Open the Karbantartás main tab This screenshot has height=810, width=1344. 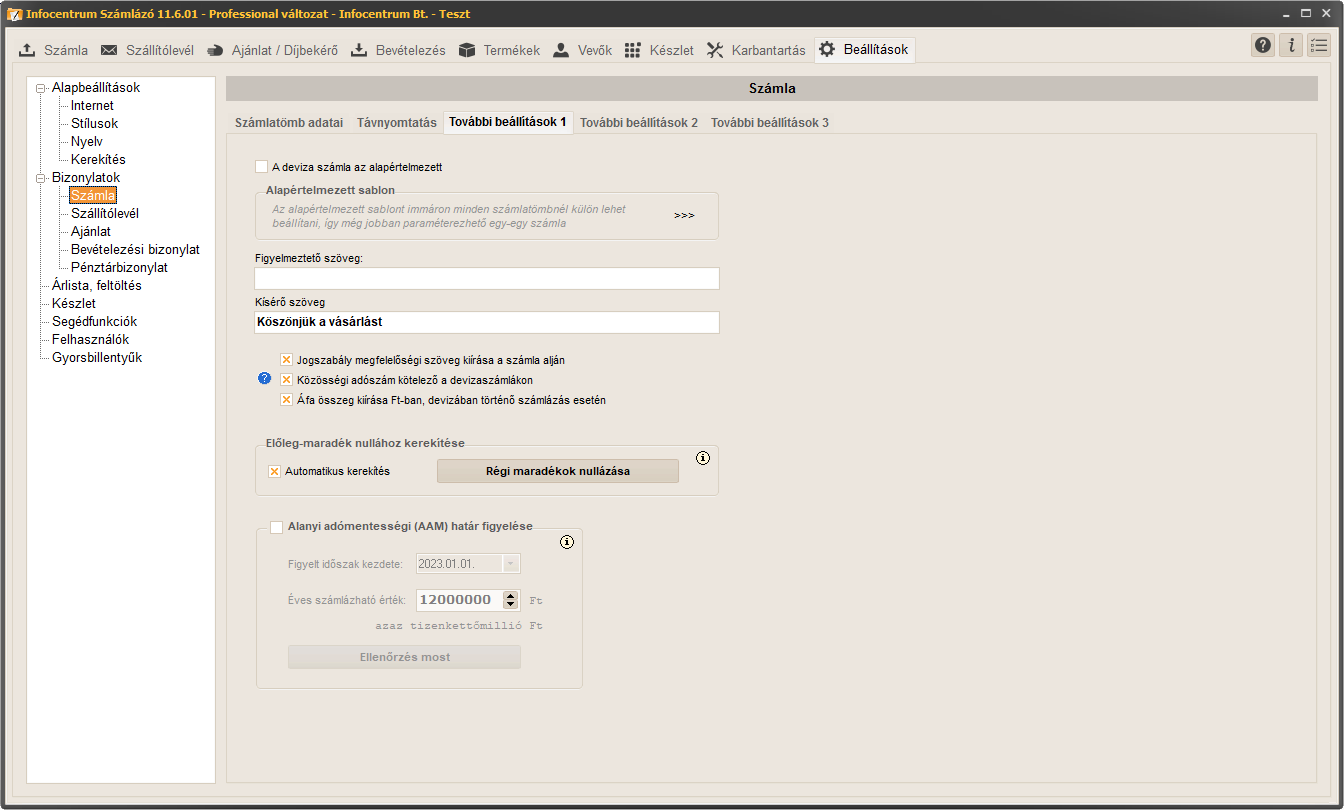(x=756, y=50)
